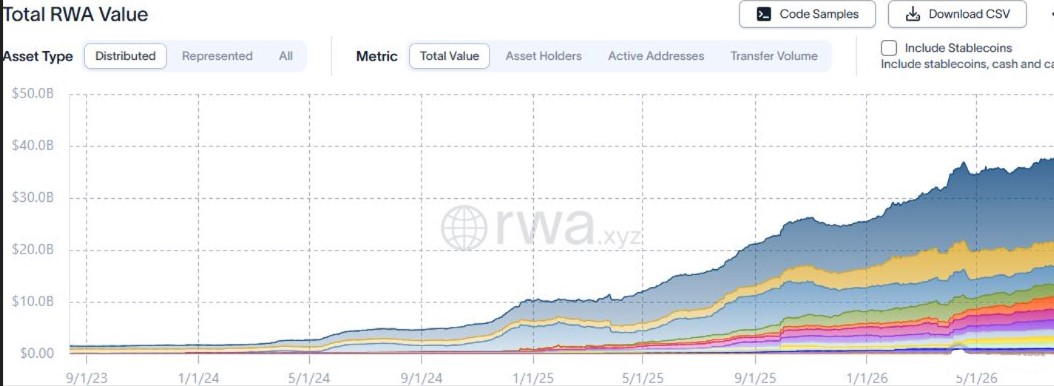Screen dimensions: 1054x386
Task: Click the 9/1/25 x-axis date label
Action: pos(754,379)
